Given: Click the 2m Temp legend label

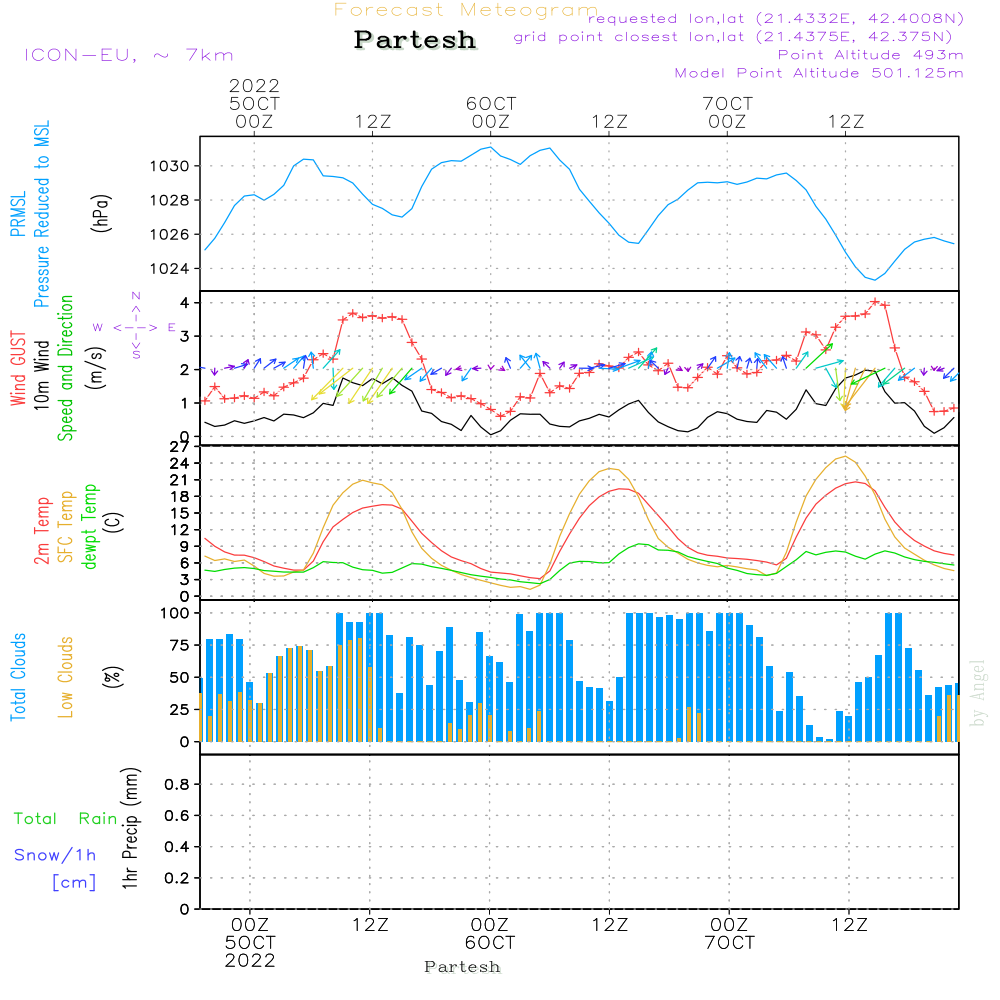Looking at the screenshot, I should [x=41, y=531].
